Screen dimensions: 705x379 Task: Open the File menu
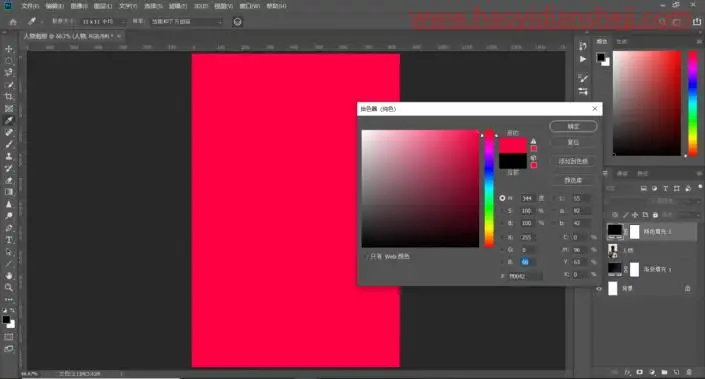click(30, 6)
